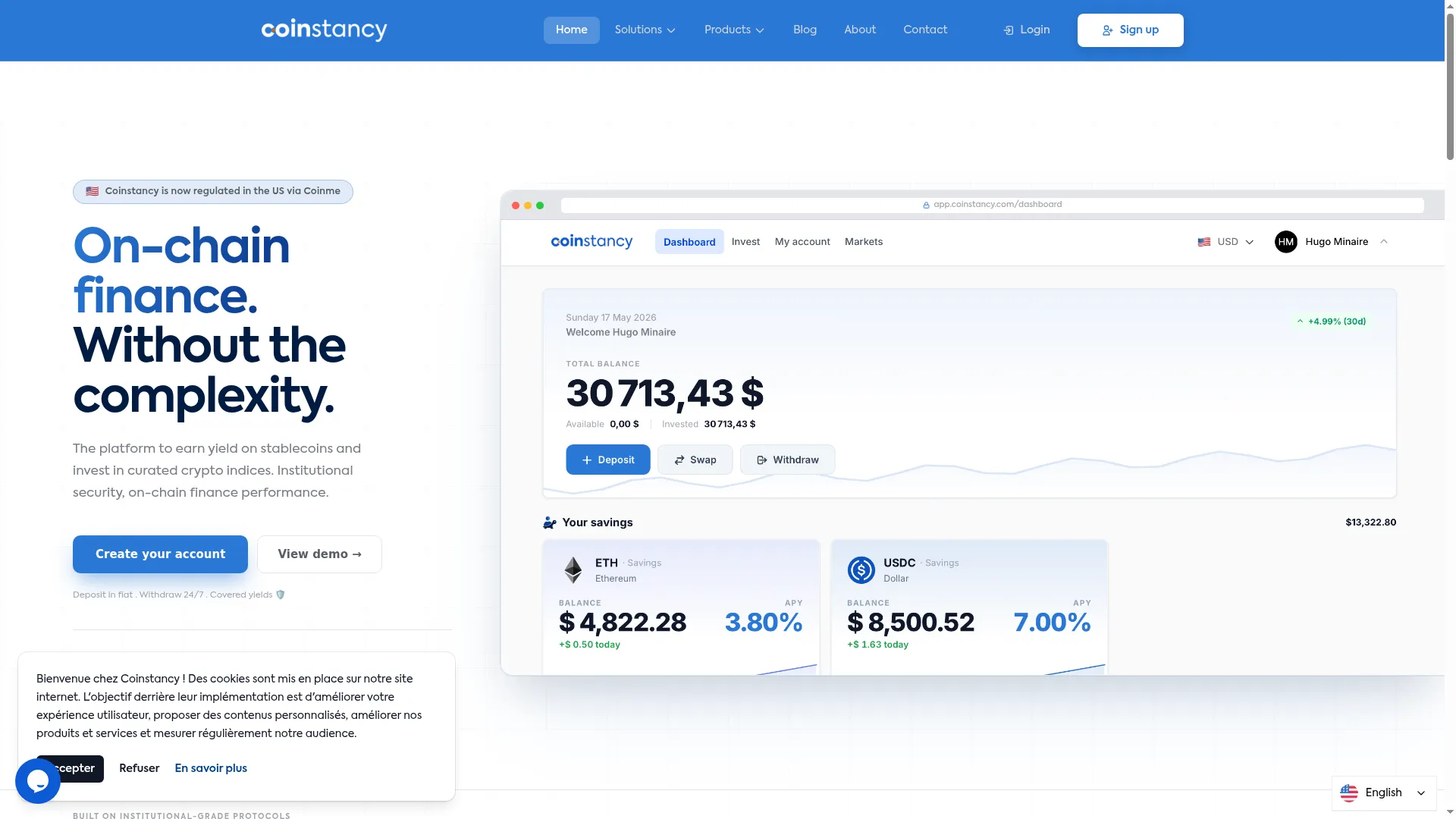
Task: Click the Welcome Hugo Minaire text
Action: (x=620, y=332)
